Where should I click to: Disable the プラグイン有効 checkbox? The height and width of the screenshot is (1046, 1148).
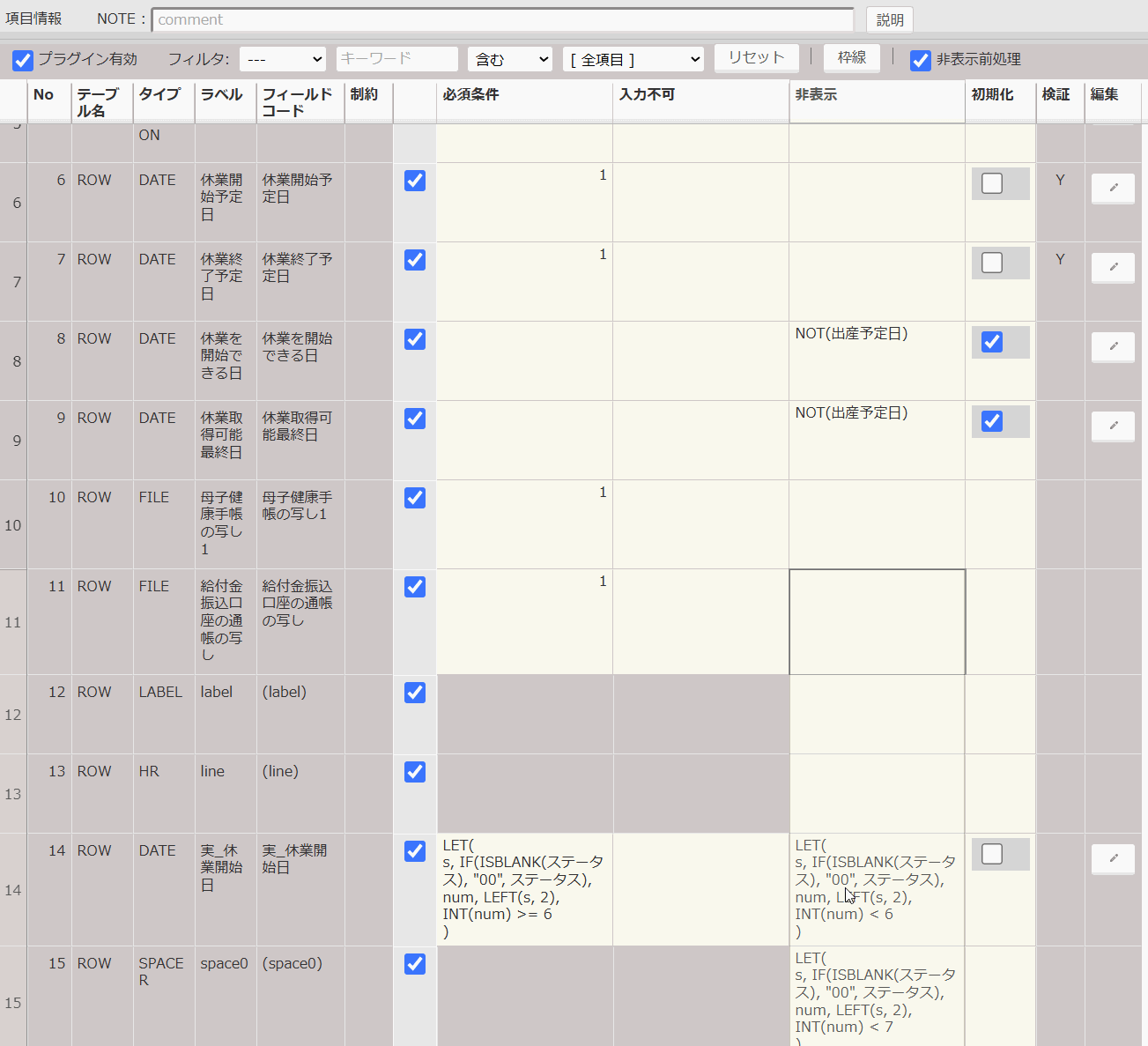pyautogui.click(x=22, y=60)
